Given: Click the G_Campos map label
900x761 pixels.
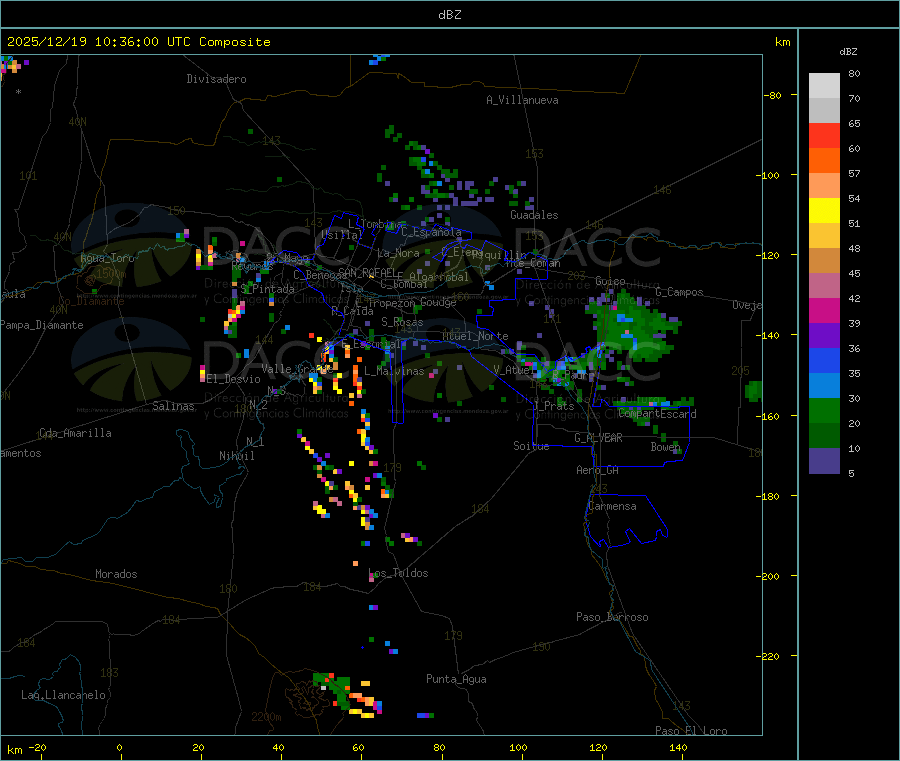Looking at the screenshot, I should [680, 292].
